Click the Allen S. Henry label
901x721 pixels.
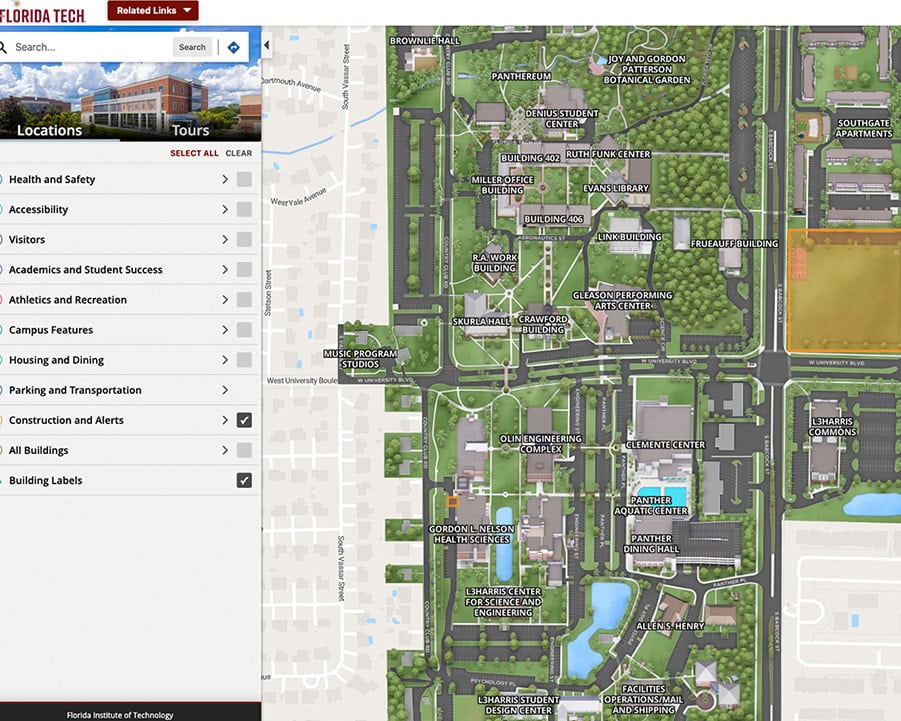669,626
